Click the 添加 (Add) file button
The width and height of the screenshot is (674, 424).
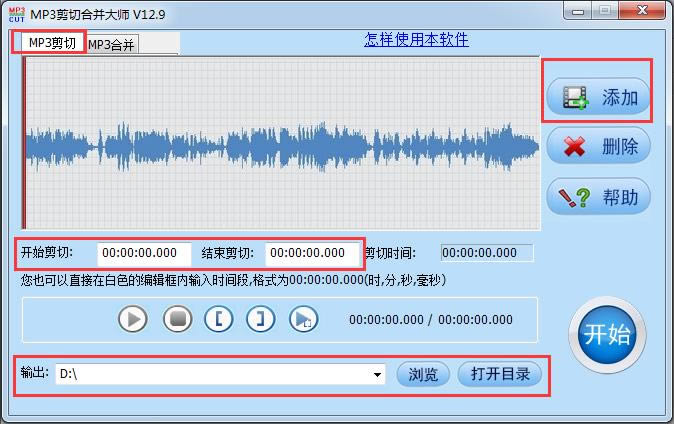[x=598, y=96]
